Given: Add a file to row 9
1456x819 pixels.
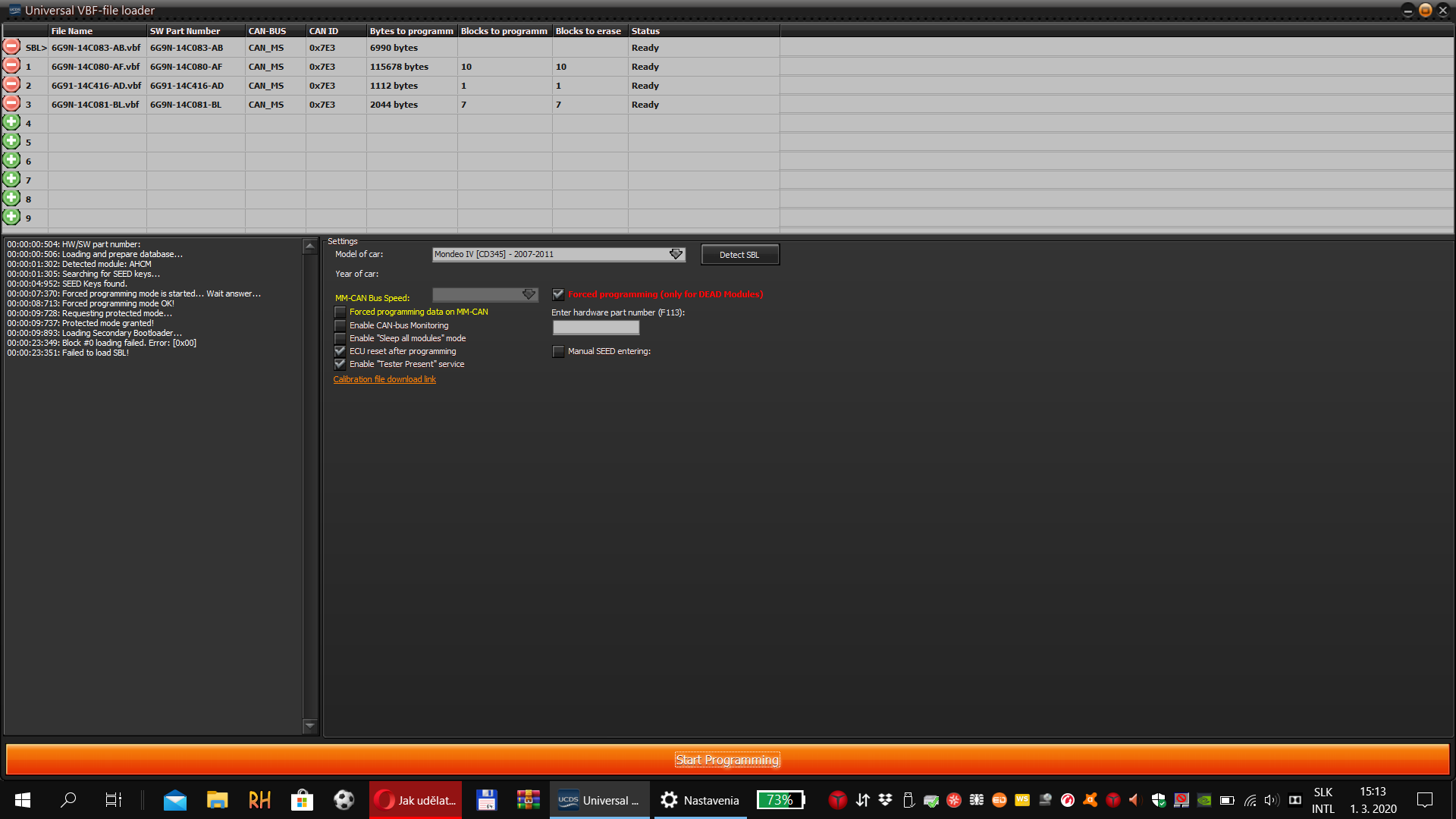Looking at the screenshot, I should [x=11, y=217].
